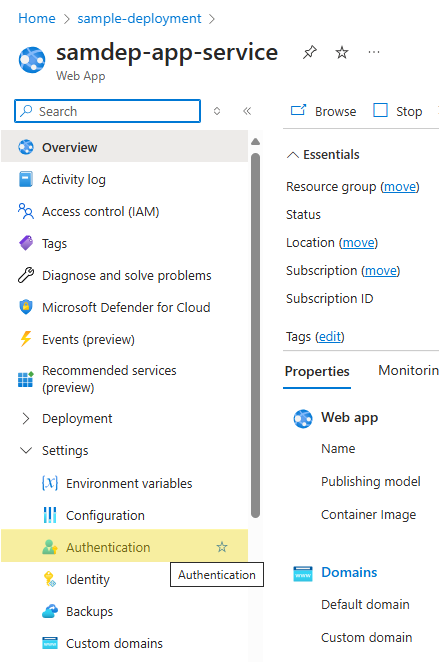Click the Events (preview) lightning icon
This screenshot has width=439, height=662.
pyautogui.click(x=26, y=339)
